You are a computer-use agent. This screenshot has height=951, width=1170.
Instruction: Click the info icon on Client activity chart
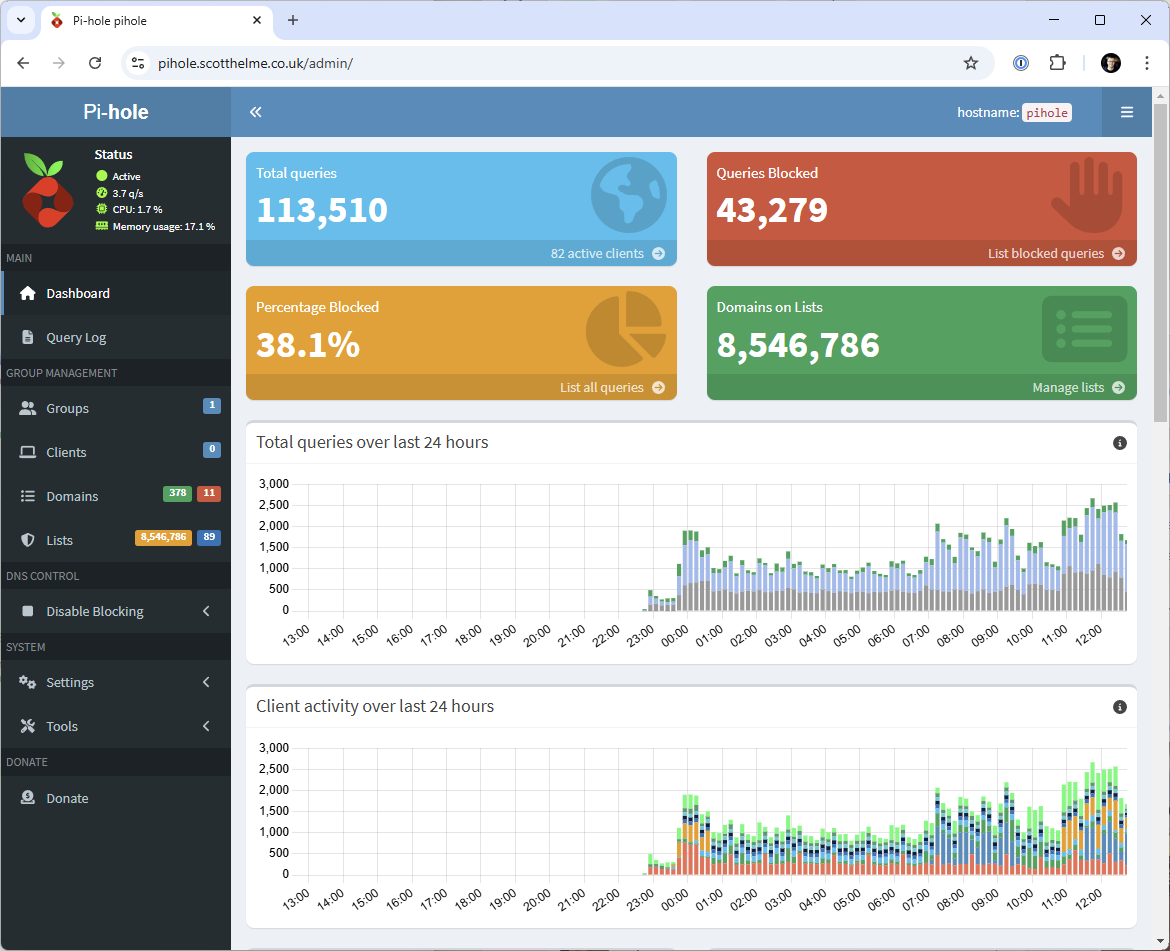1120,707
